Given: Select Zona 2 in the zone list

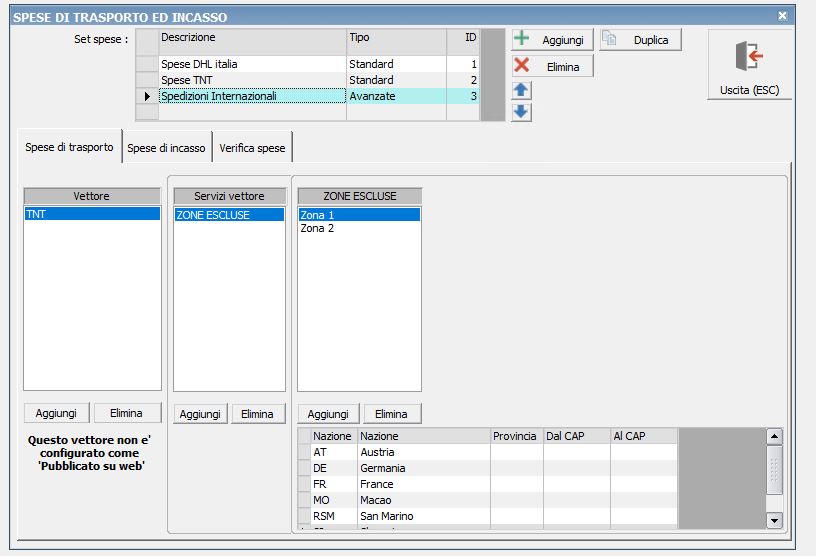Looking at the screenshot, I should coord(359,228).
